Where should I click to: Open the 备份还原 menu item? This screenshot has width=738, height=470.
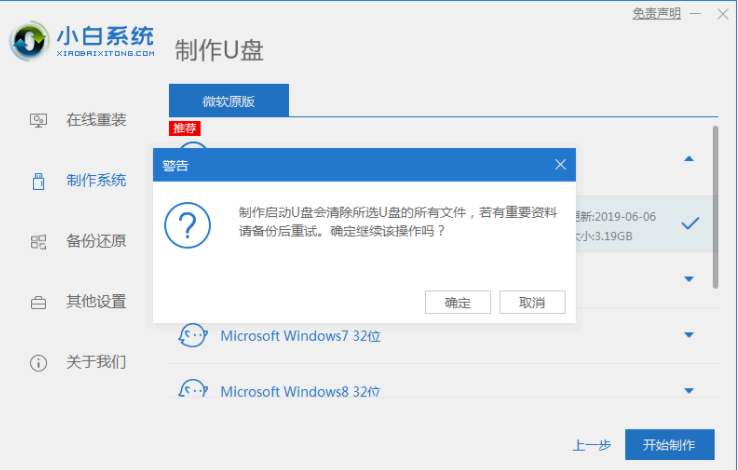click(96, 241)
